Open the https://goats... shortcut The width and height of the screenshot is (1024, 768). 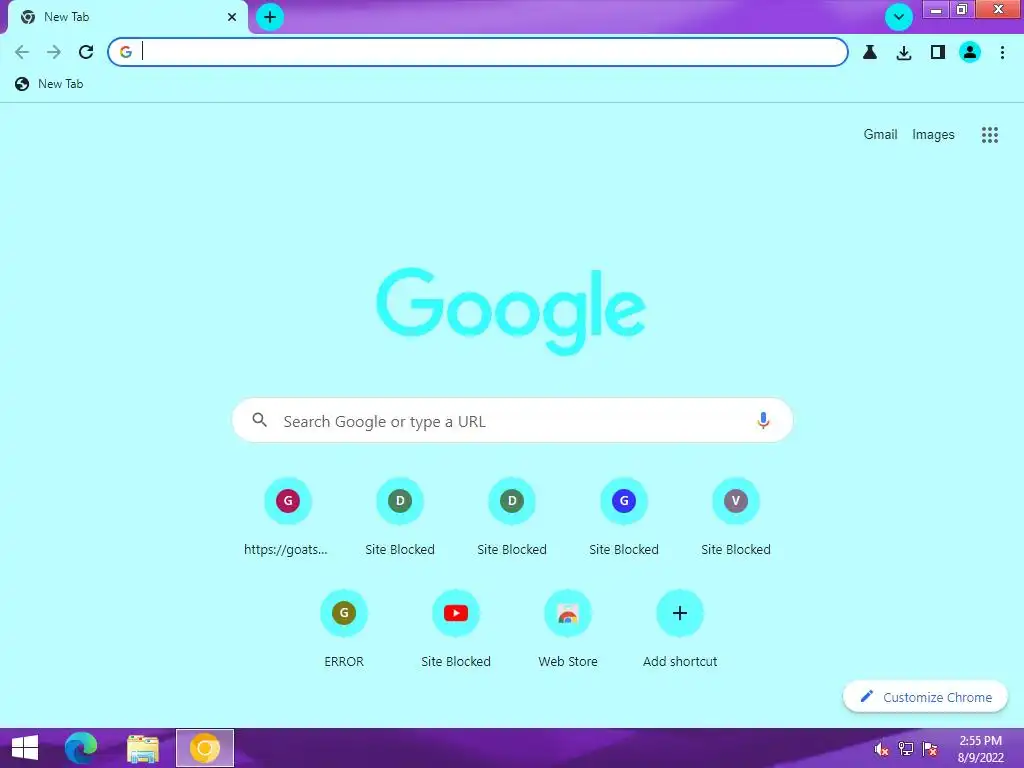point(287,517)
